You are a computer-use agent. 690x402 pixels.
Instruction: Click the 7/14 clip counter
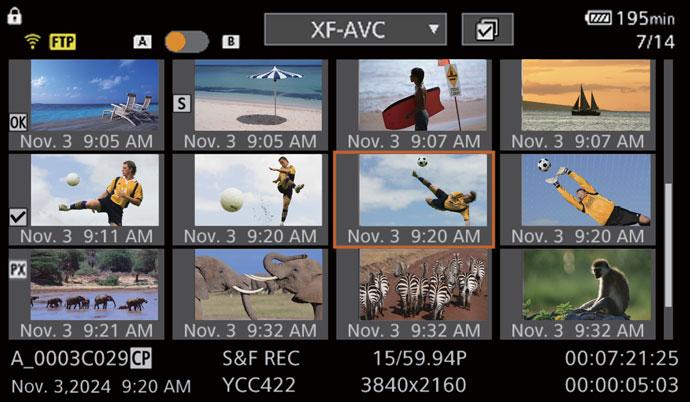(656, 42)
